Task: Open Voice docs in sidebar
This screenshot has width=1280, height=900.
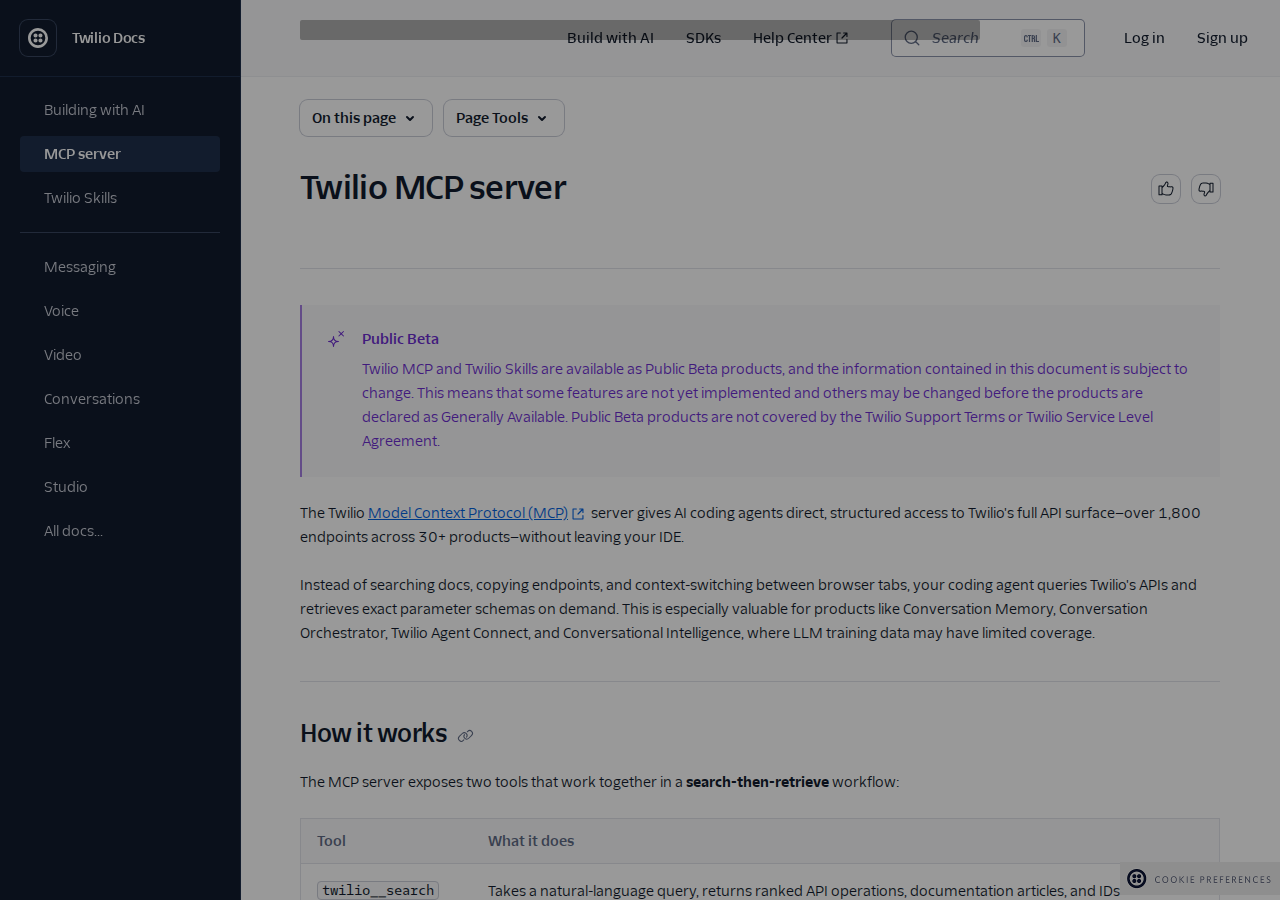Action: 120,311
